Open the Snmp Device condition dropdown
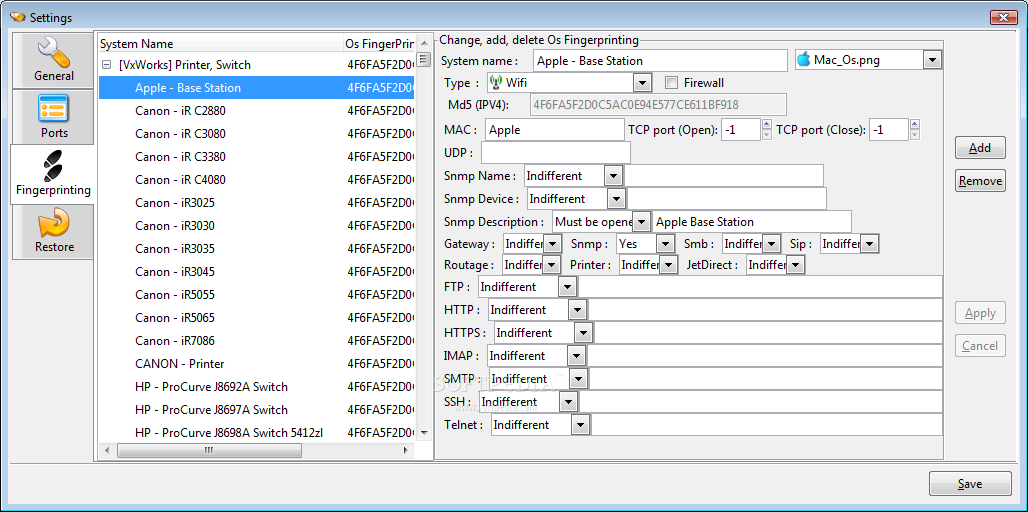 (616, 198)
